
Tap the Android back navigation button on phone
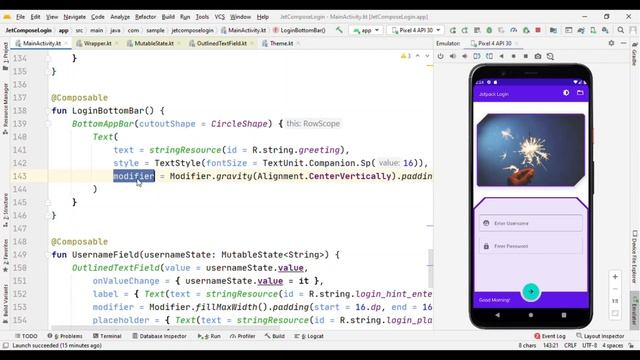(x=497, y=315)
